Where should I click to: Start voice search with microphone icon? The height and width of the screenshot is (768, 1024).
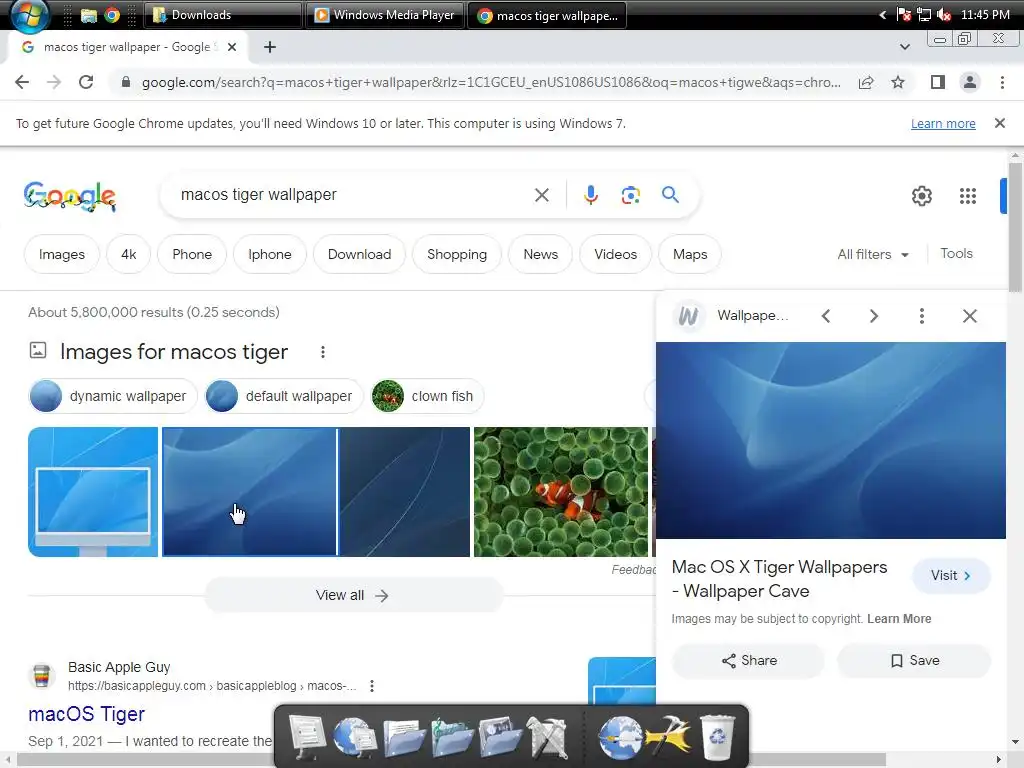tap(590, 195)
